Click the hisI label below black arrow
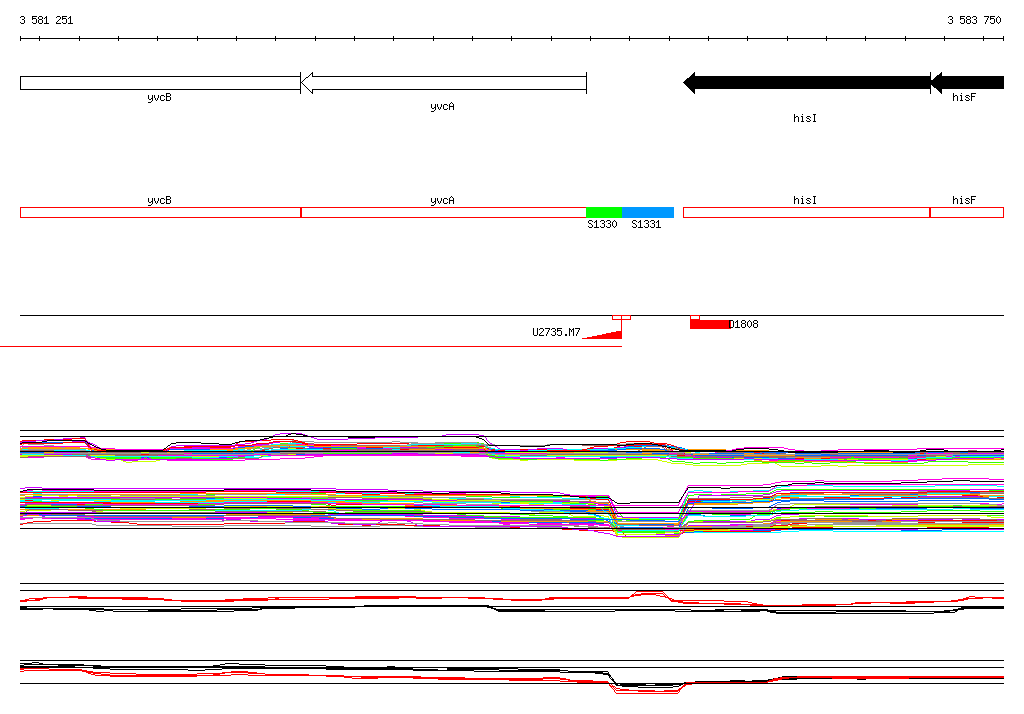 pyautogui.click(x=805, y=118)
